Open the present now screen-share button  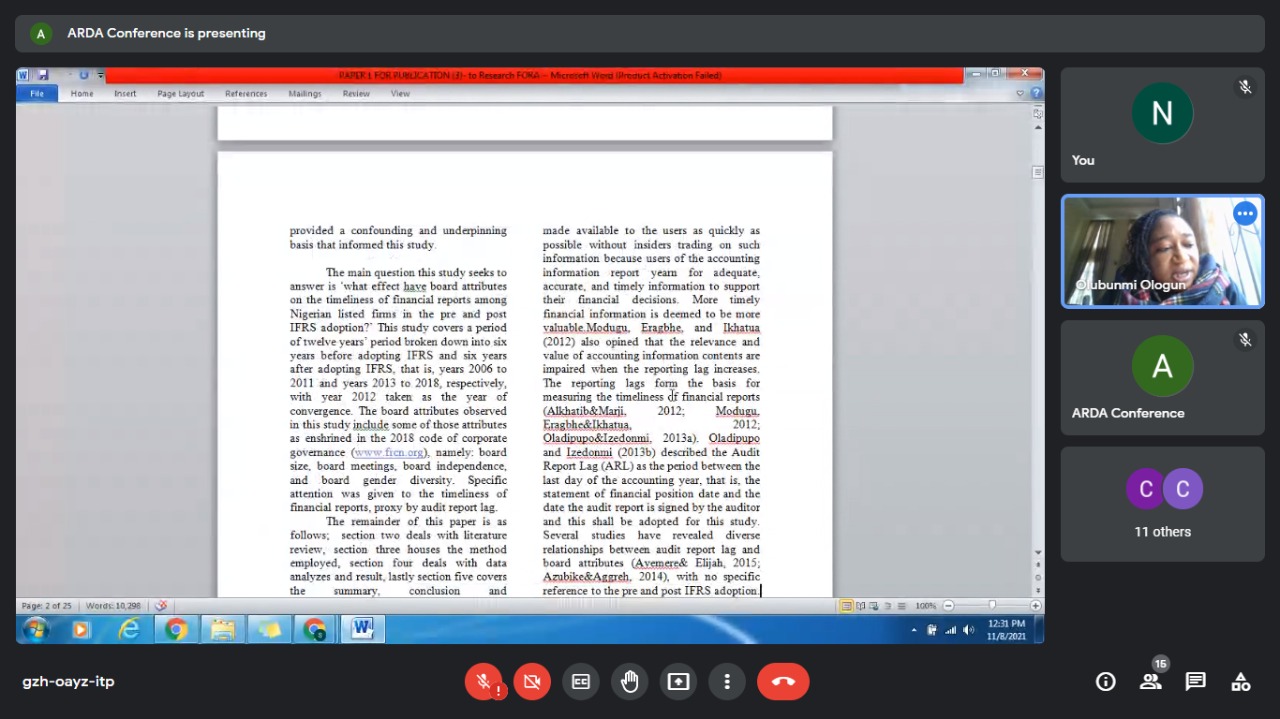coord(679,682)
